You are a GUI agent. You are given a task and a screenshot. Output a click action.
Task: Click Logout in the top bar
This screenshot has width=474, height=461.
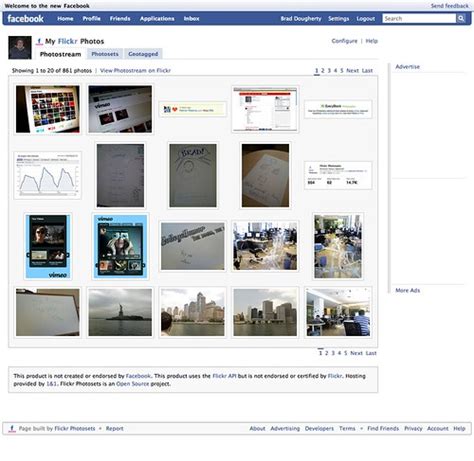tap(366, 19)
